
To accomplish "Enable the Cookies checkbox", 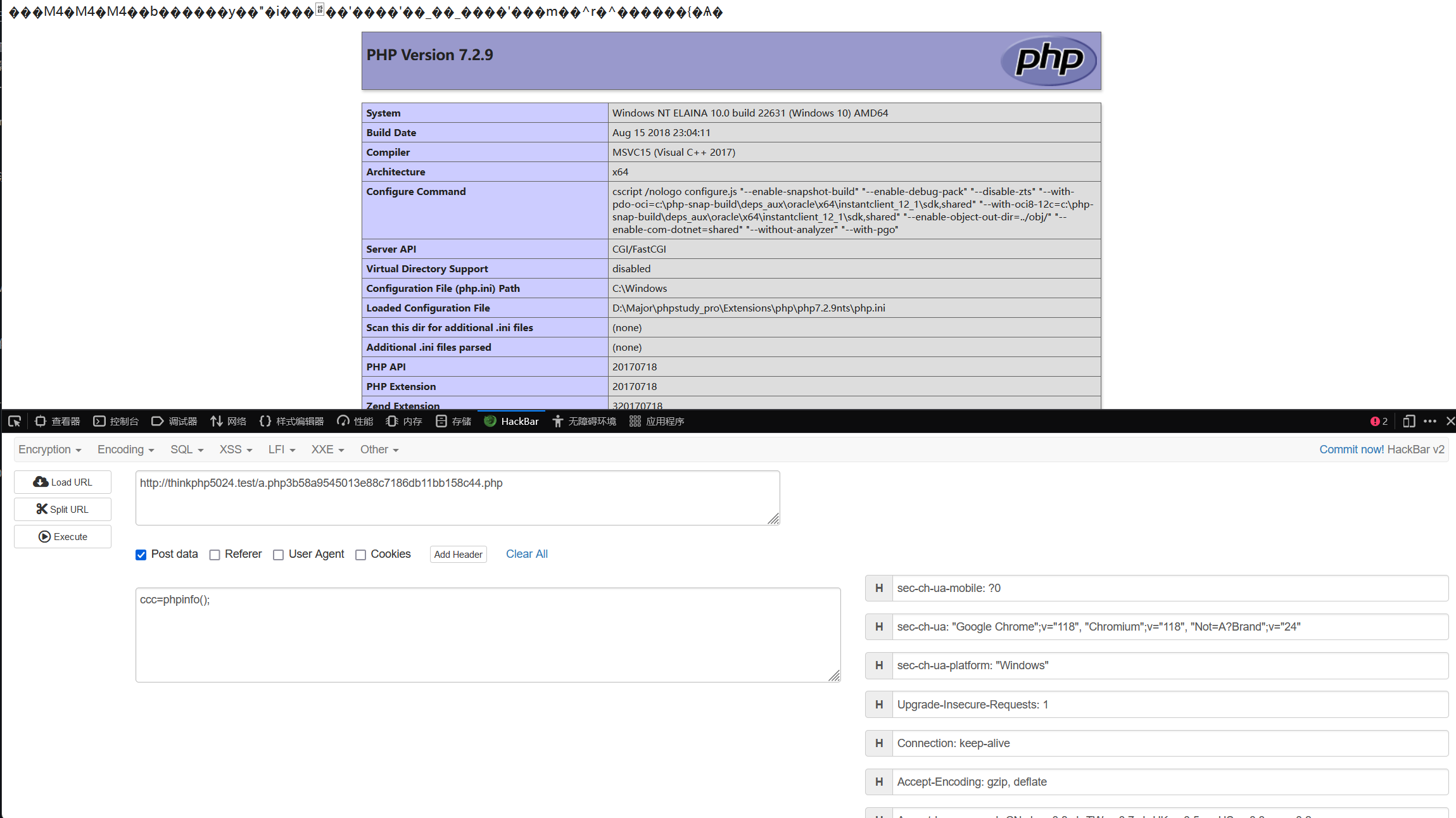I will (360, 555).
